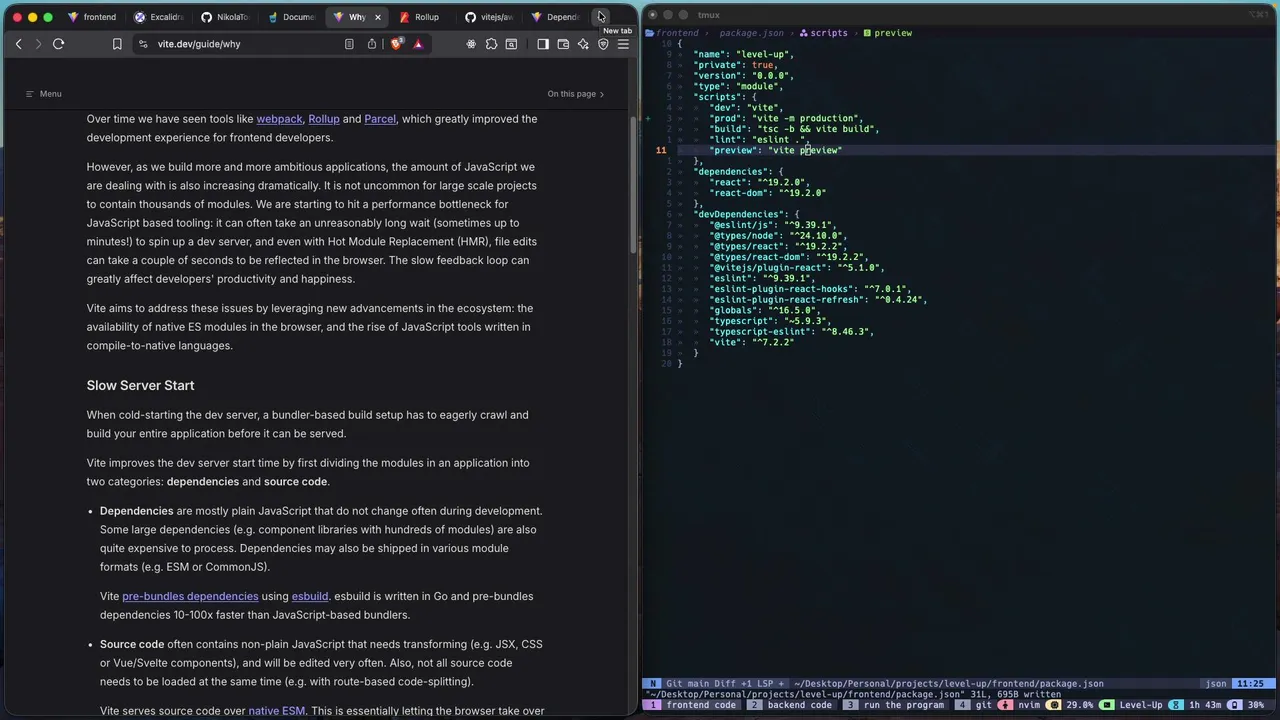This screenshot has width=1280, height=720.
Task: Click the browser forward arrow
Action: click(x=38, y=44)
